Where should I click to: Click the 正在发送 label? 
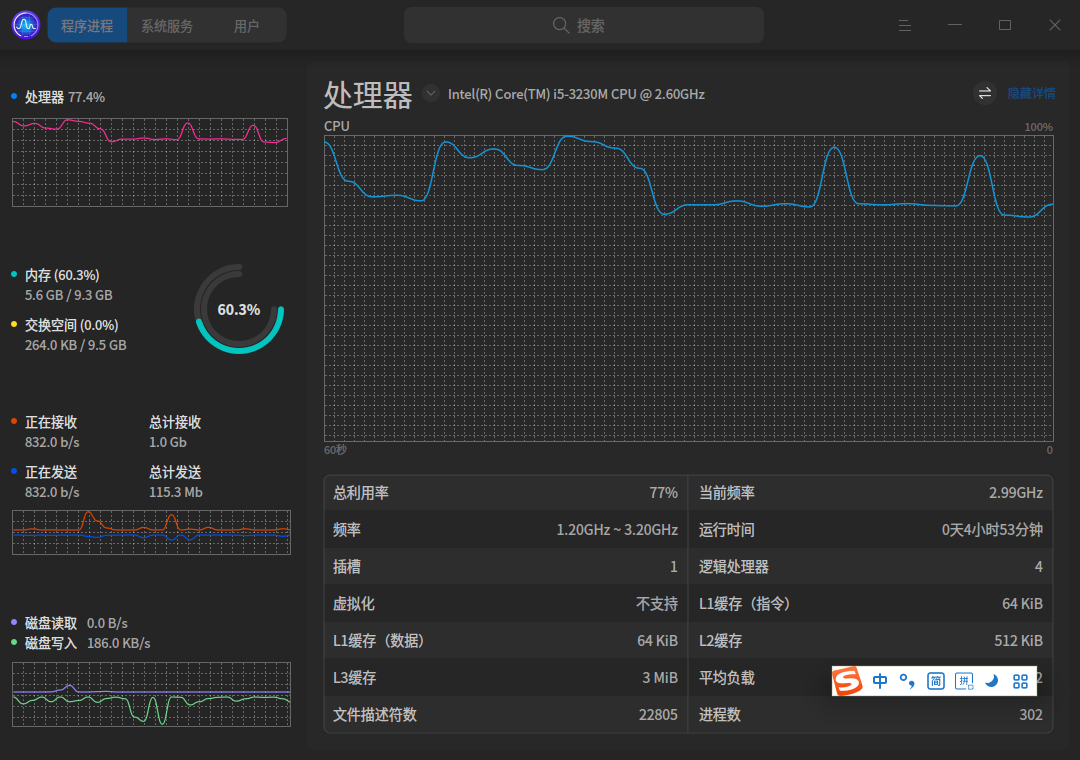pos(51,473)
